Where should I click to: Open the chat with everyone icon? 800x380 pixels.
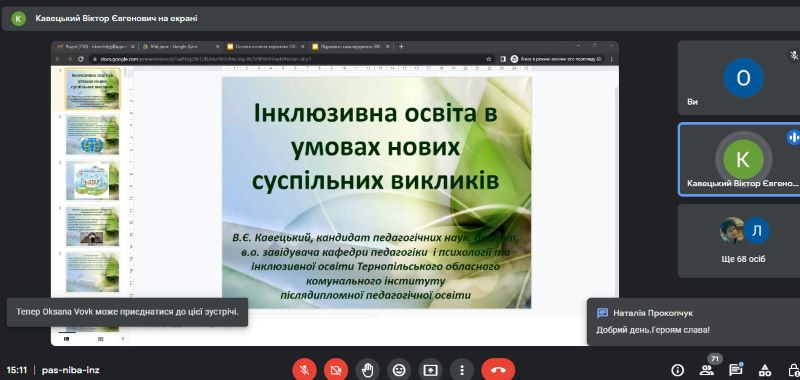(735, 370)
